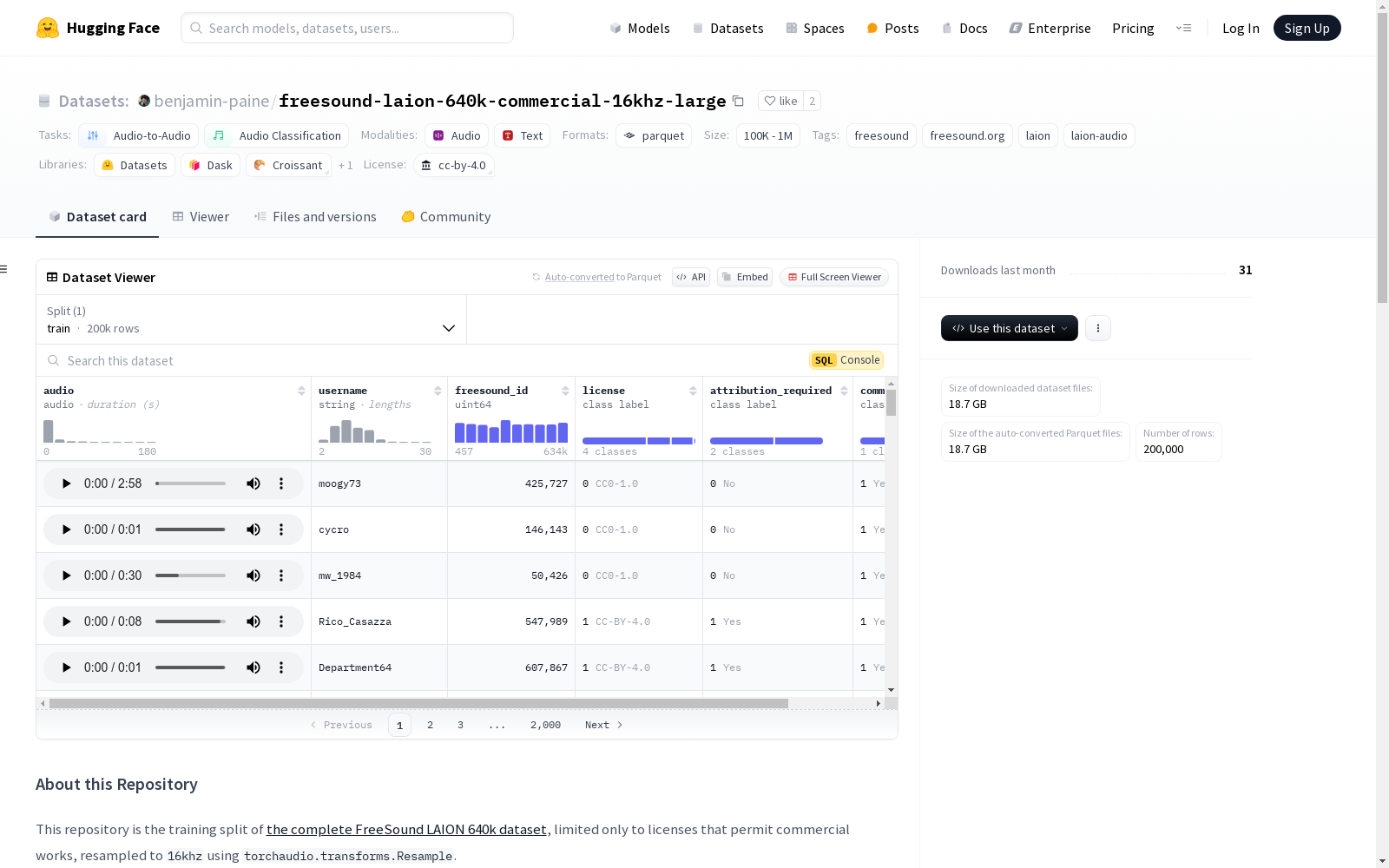Like this dataset with the heart button
Viewport: 1389px width, 868px height.
point(780,101)
